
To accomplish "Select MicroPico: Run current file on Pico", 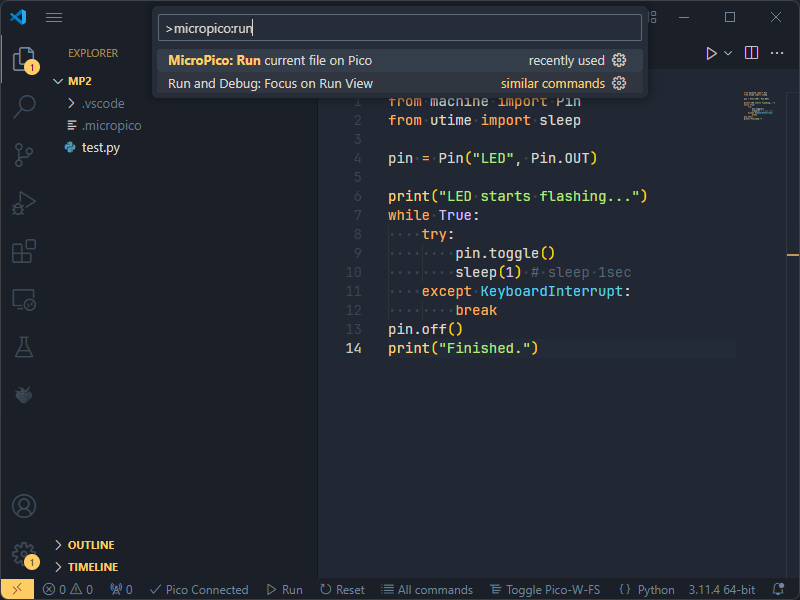I will click(270, 60).
